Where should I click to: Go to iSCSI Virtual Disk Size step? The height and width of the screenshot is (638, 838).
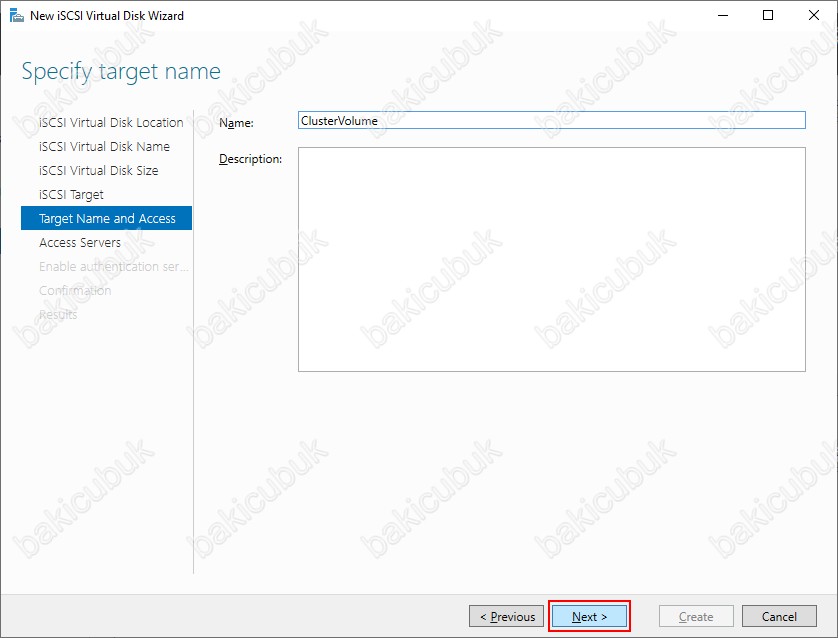(x=99, y=170)
